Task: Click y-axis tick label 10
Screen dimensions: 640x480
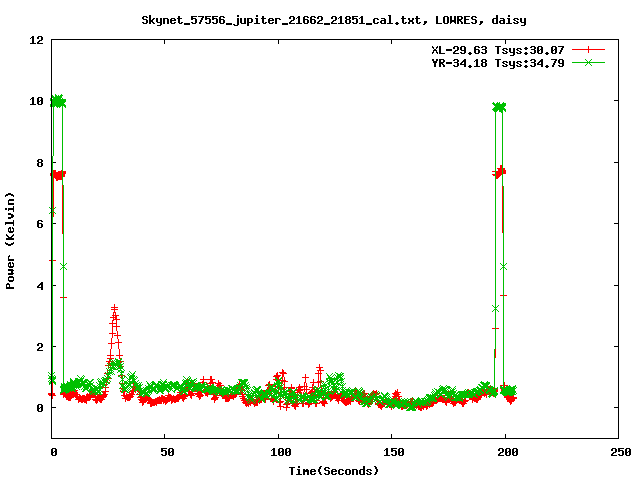Action: pos(36,101)
